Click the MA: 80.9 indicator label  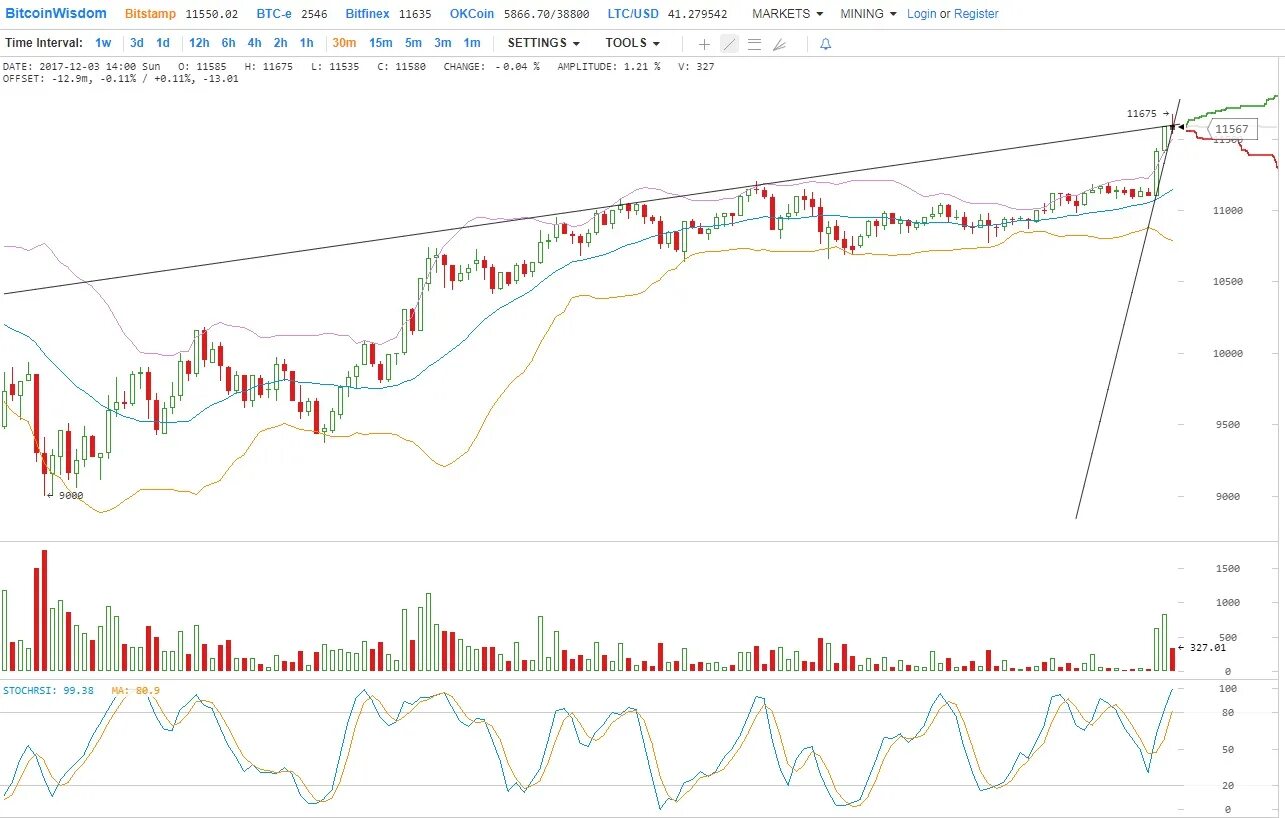point(136,690)
